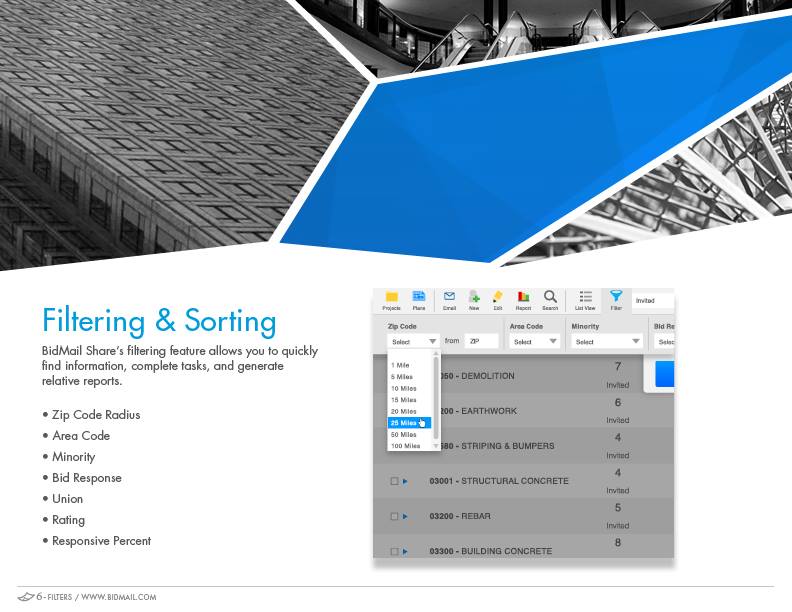Screen dimensions: 792x612
Task: Click the ZIP input field
Action: coord(481,341)
